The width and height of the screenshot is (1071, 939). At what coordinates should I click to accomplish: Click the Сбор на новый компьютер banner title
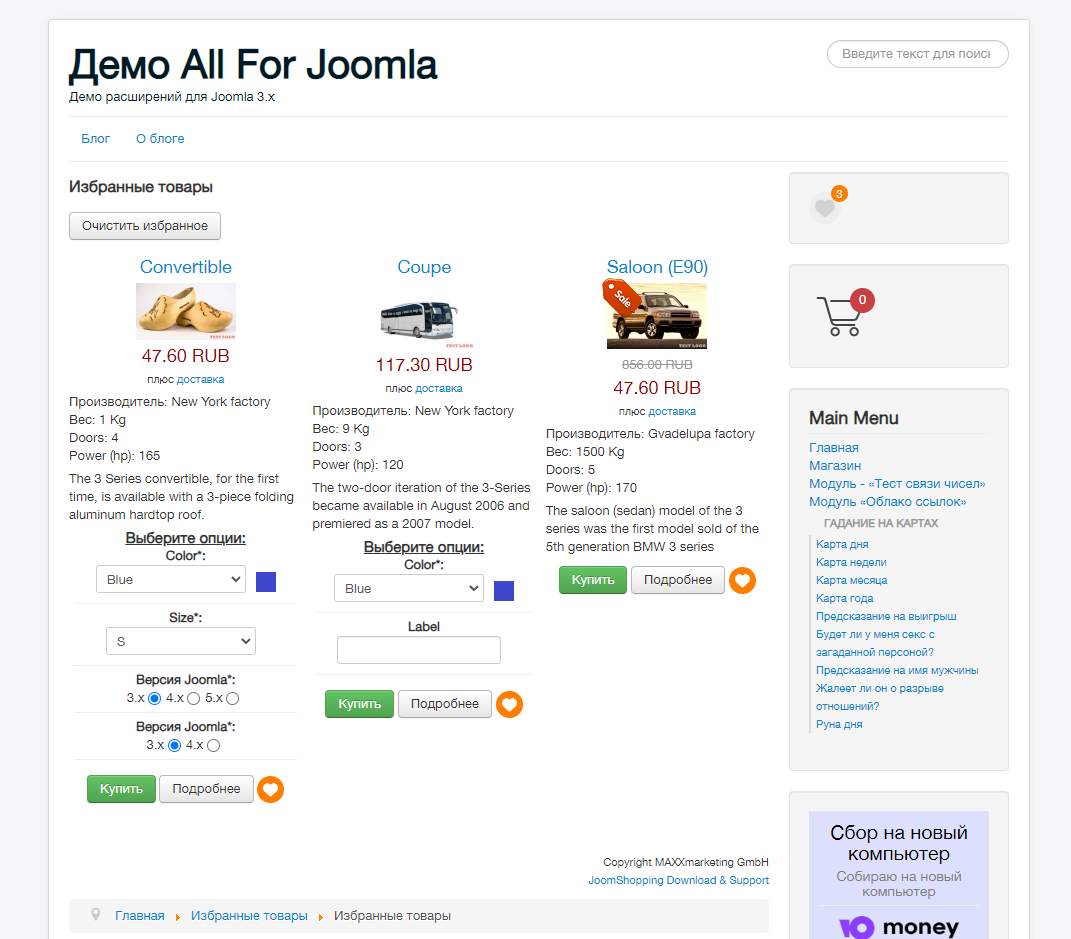(x=899, y=843)
